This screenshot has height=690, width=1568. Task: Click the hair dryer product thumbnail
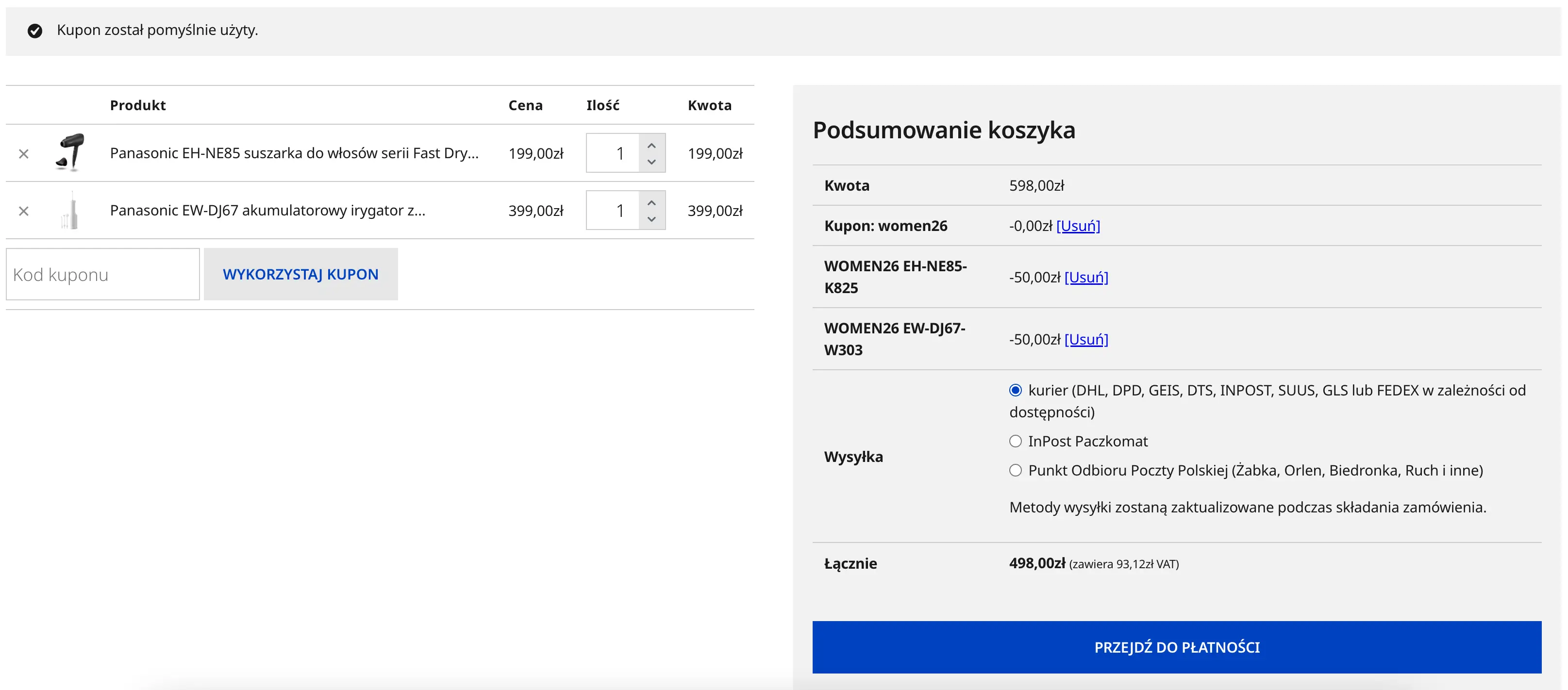tap(70, 153)
